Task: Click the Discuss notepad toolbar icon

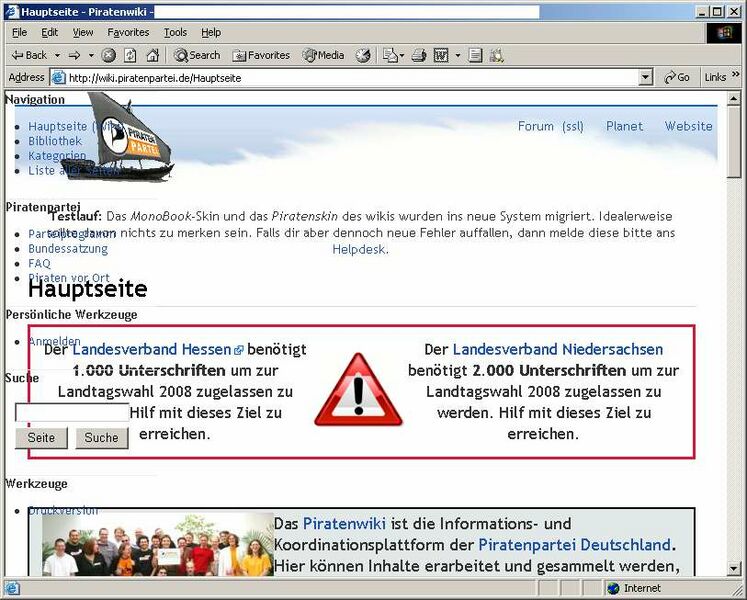Action: click(x=475, y=55)
